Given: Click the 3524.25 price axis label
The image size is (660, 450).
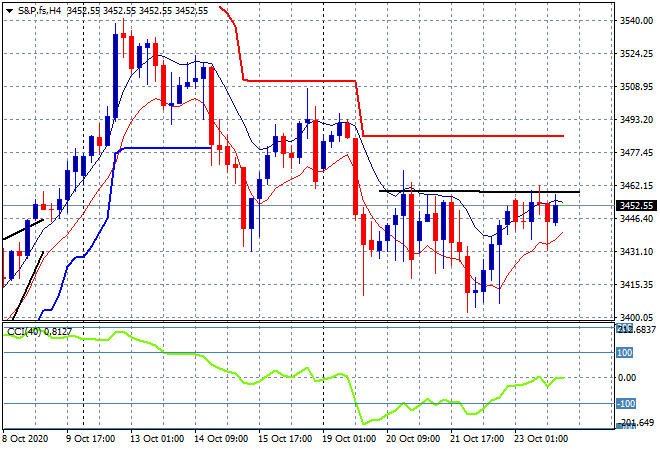Looking at the screenshot, I should pos(636,53).
